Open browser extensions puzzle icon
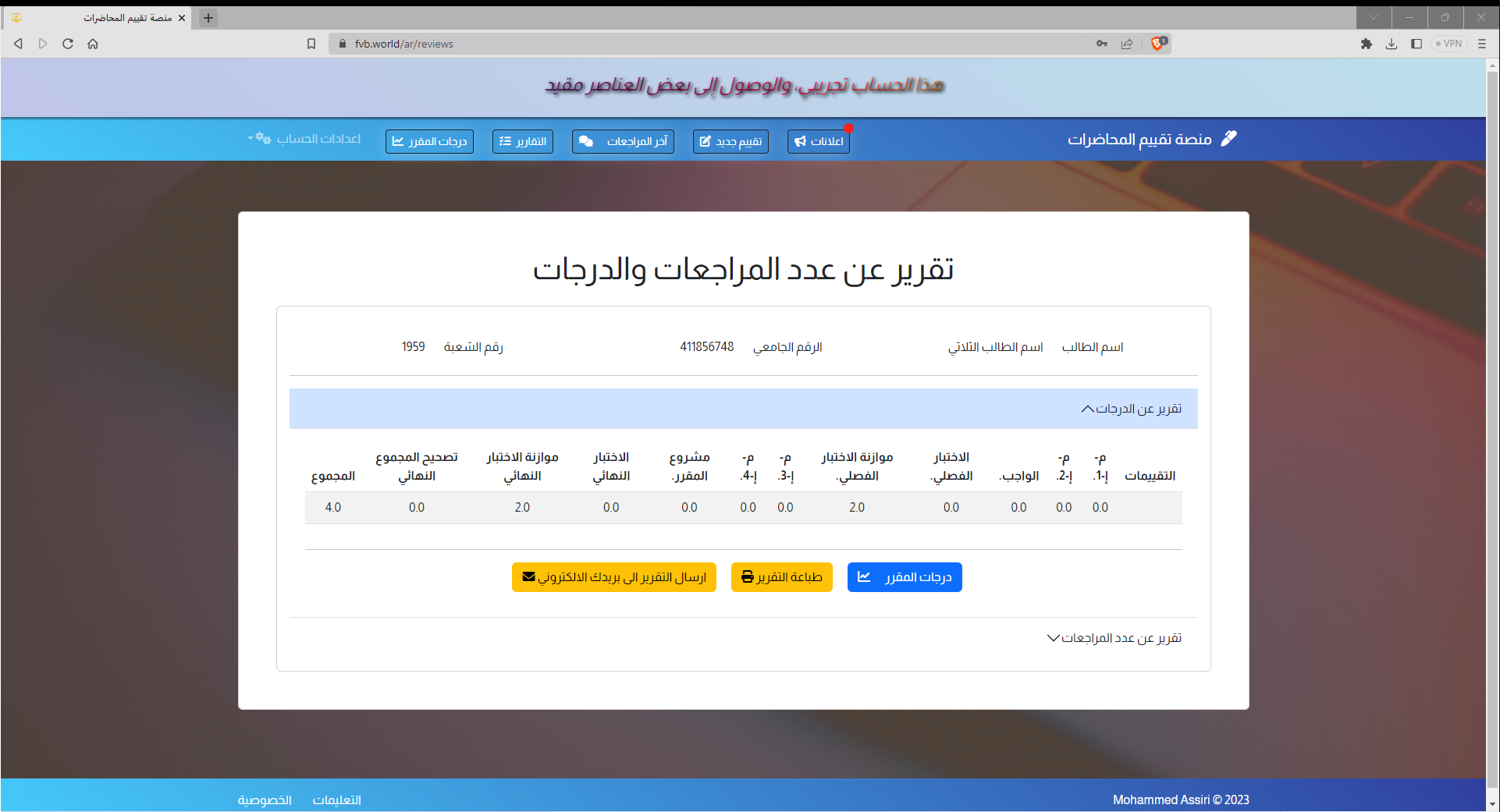The height and width of the screenshot is (812, 1500). click(1366, 44)
